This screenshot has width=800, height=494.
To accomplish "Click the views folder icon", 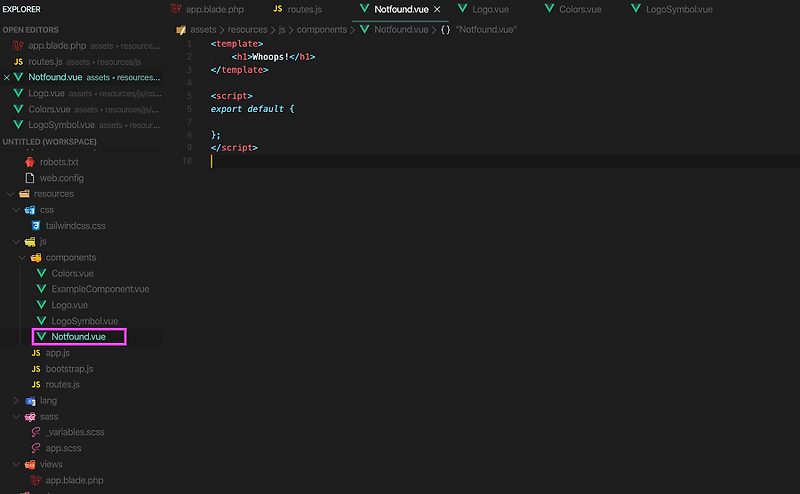I will pyautogui.click(x=30, y=464).
